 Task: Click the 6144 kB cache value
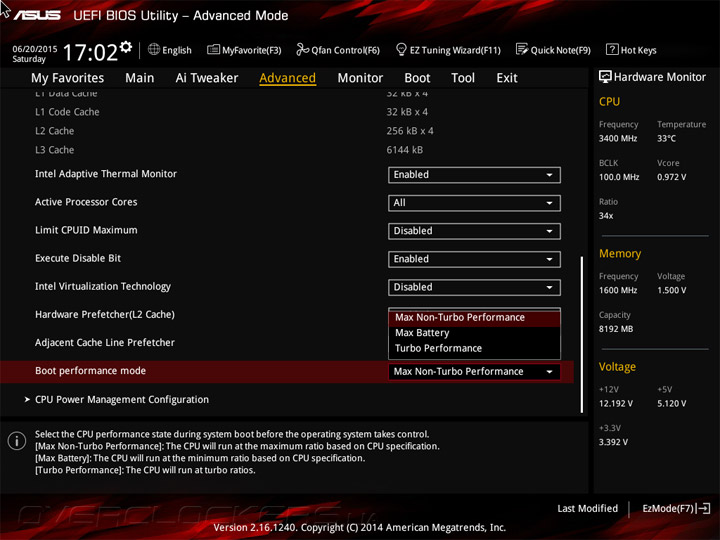tap(405, 150)
